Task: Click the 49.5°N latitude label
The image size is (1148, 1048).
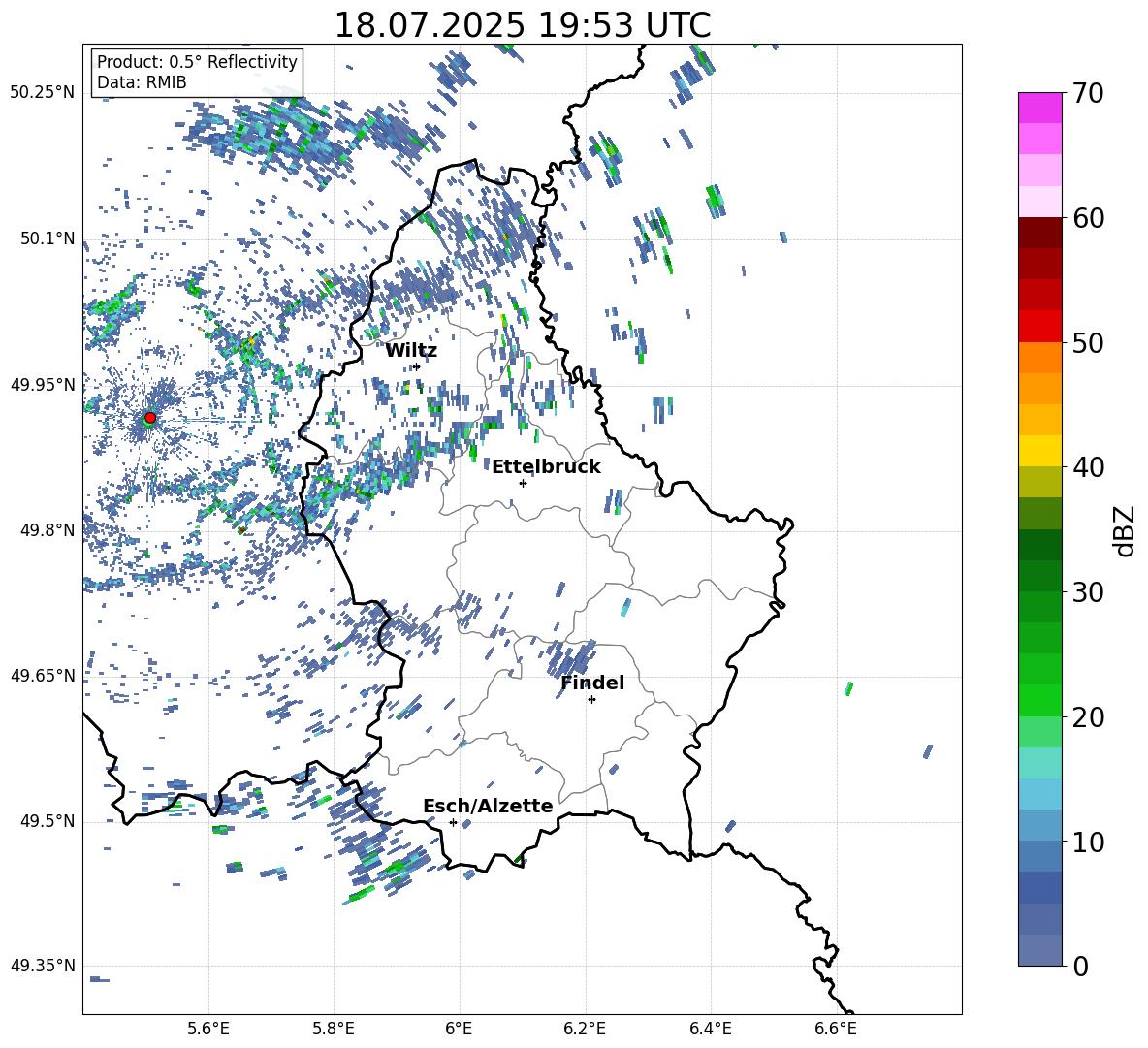Action: 48,821
